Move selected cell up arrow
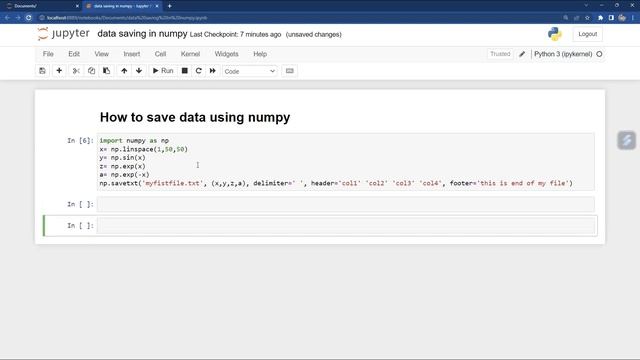 point(124,71)
